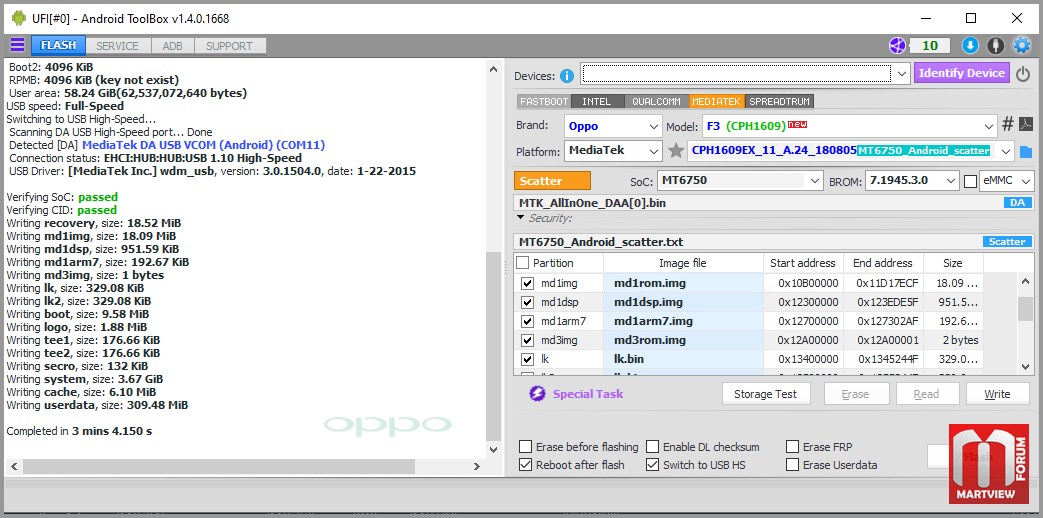Open the BROM version dropdown
The image size is (1043, 518).
(912, 181)
